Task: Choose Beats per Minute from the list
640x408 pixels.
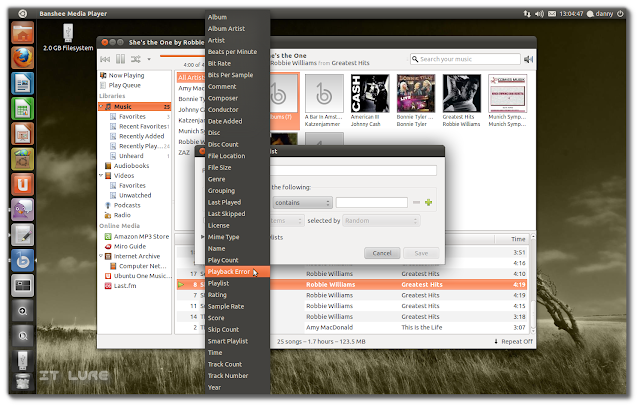Action: (x=237, y=52)
